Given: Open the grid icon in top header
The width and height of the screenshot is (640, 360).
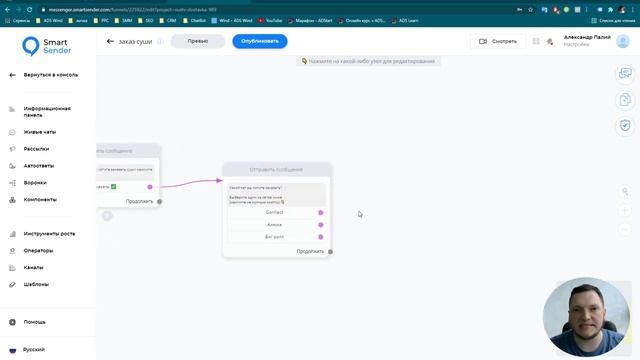Looking at the screenshot, I should 536,41.
